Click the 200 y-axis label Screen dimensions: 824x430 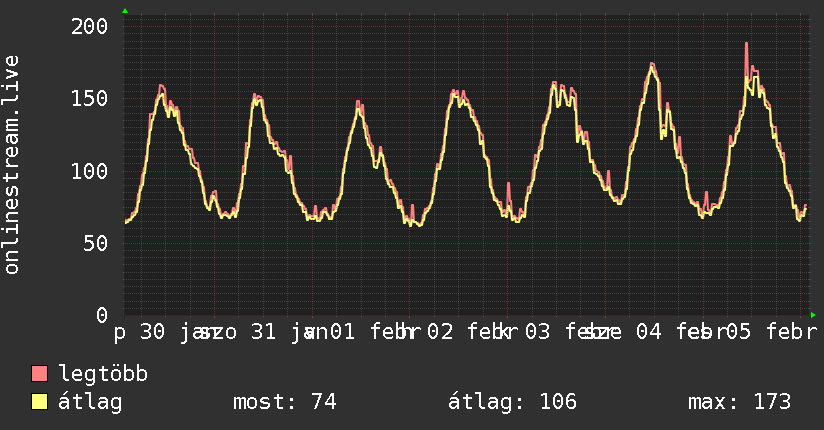click(x=89, y=26)
